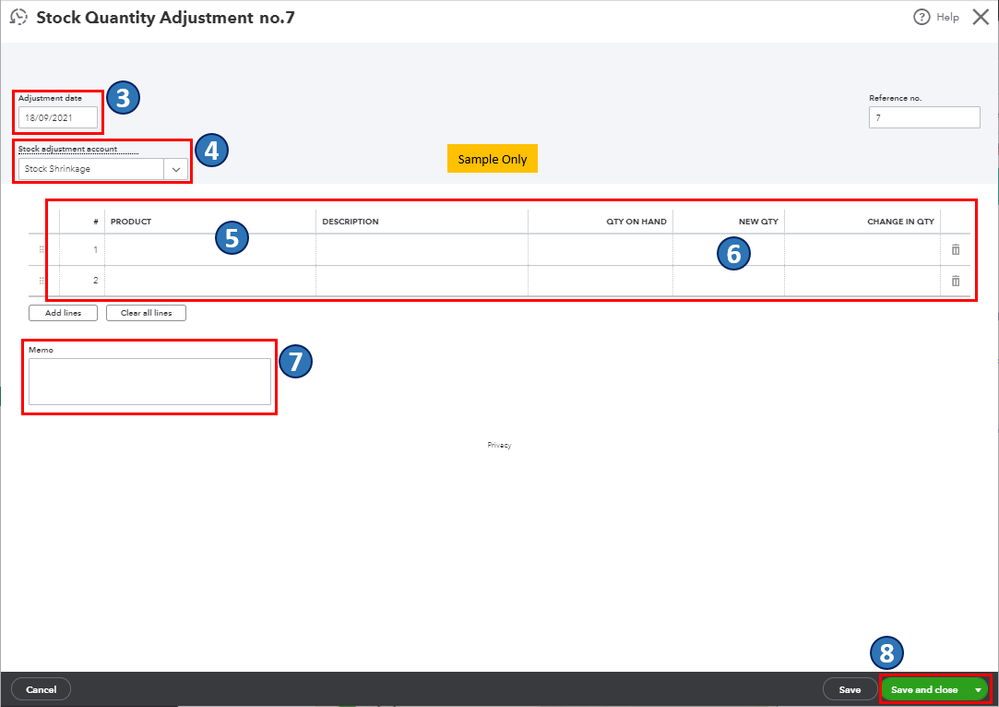Click the Stock adjustment account label
999x707 pixels.
coord(68,149)
